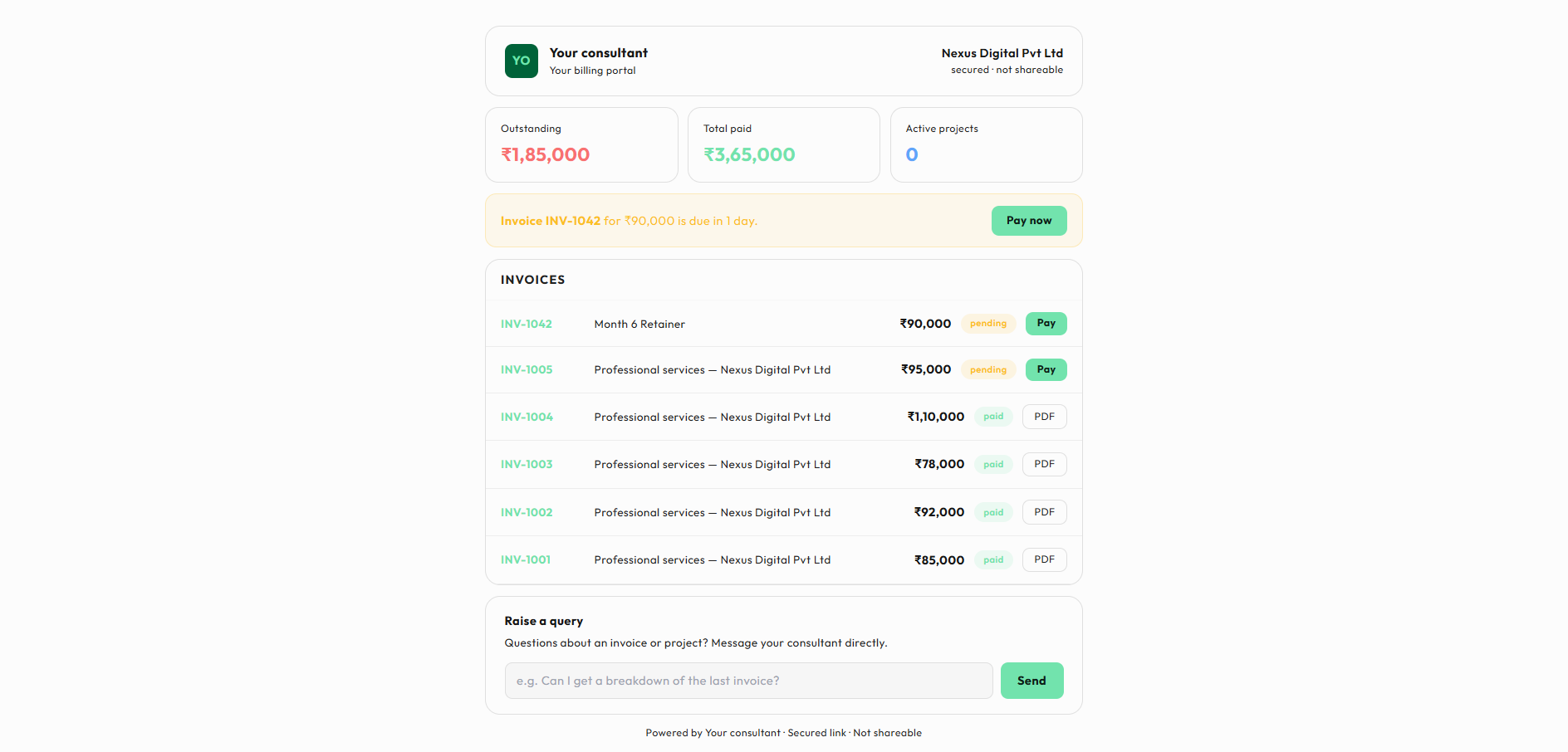Download PDF for invoice INV-1004

(x=1044, y=417)
